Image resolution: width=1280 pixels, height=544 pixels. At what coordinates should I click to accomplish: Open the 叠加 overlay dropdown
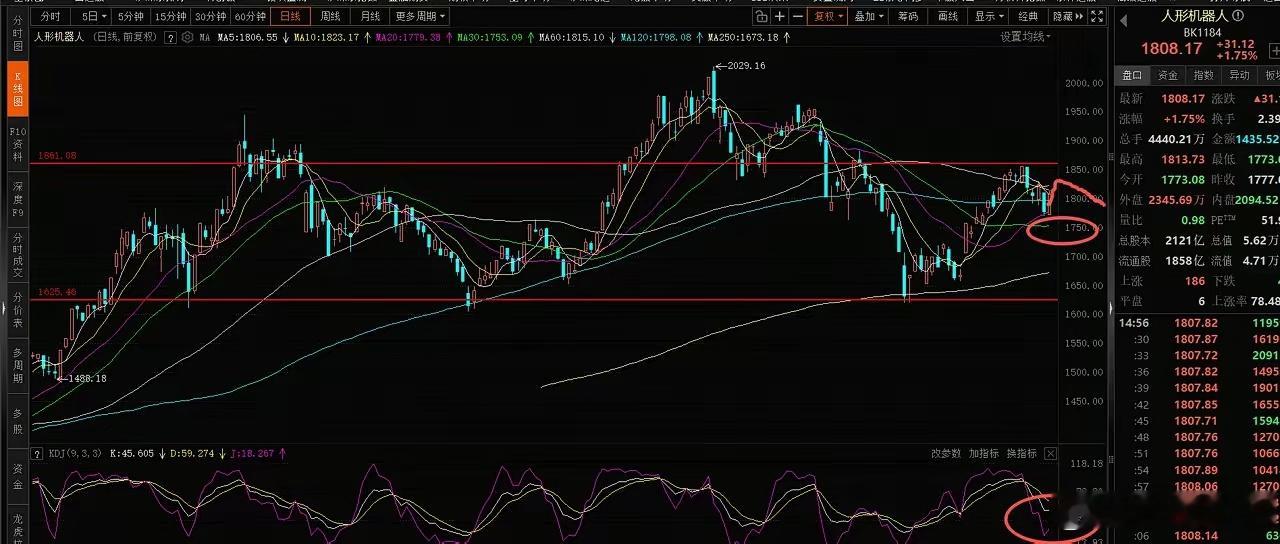(x=868, y=16)
